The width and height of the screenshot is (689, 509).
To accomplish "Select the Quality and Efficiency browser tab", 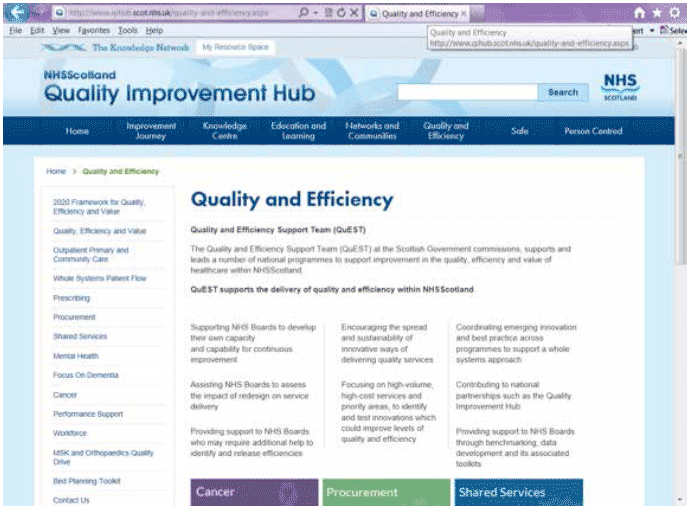I will click(x=419, y=14).
